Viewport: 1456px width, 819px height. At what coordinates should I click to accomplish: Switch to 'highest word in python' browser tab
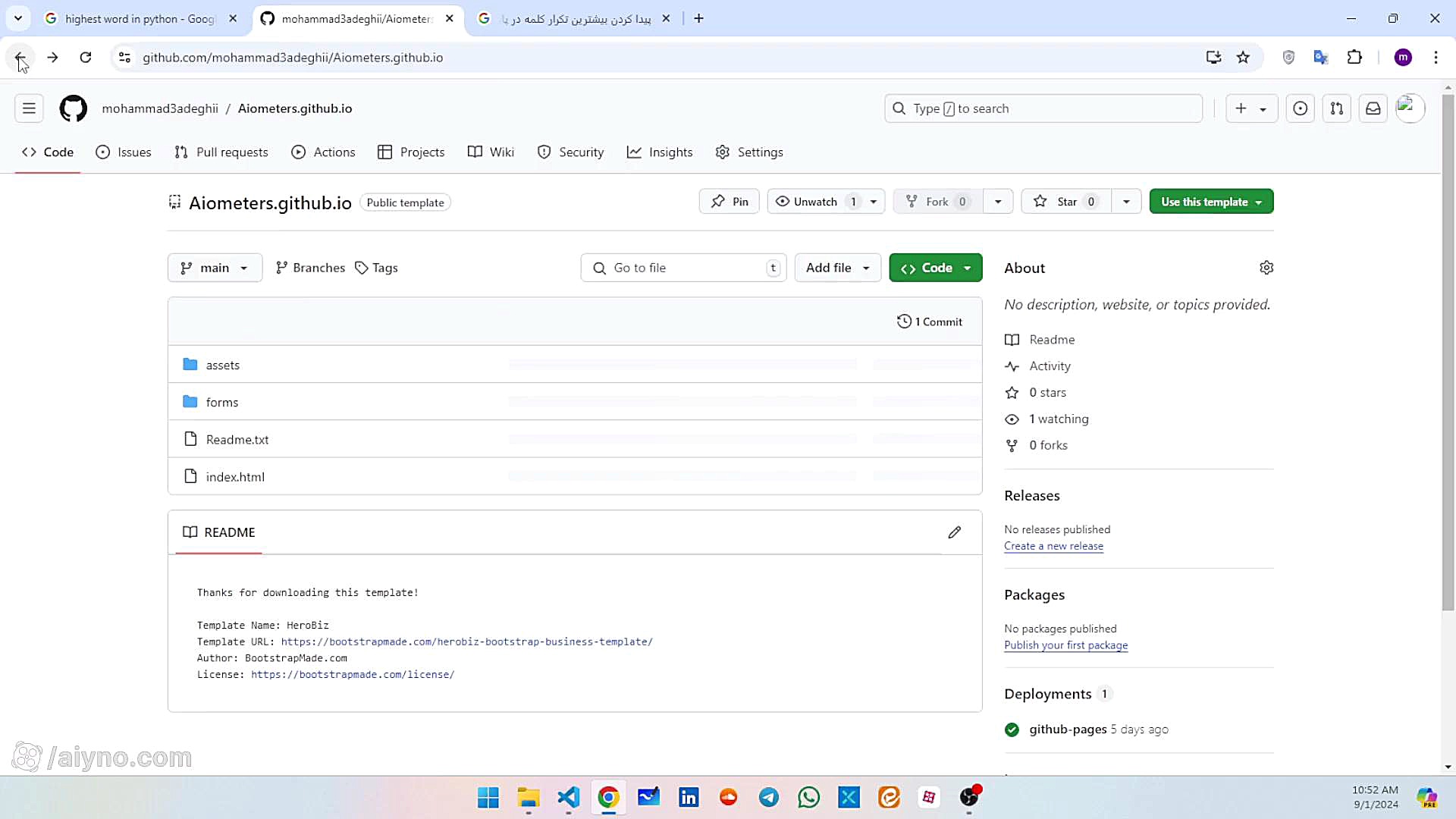[140, 18]
